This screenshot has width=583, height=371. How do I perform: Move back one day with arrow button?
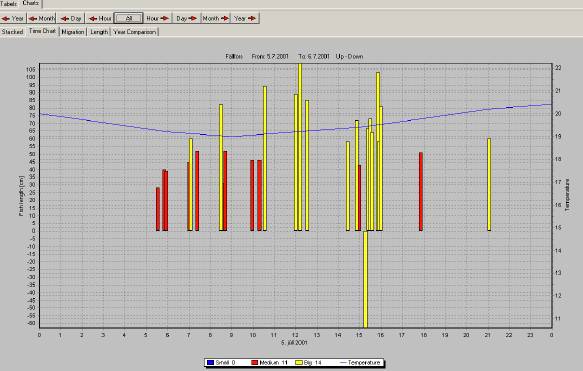pos(71,18)
